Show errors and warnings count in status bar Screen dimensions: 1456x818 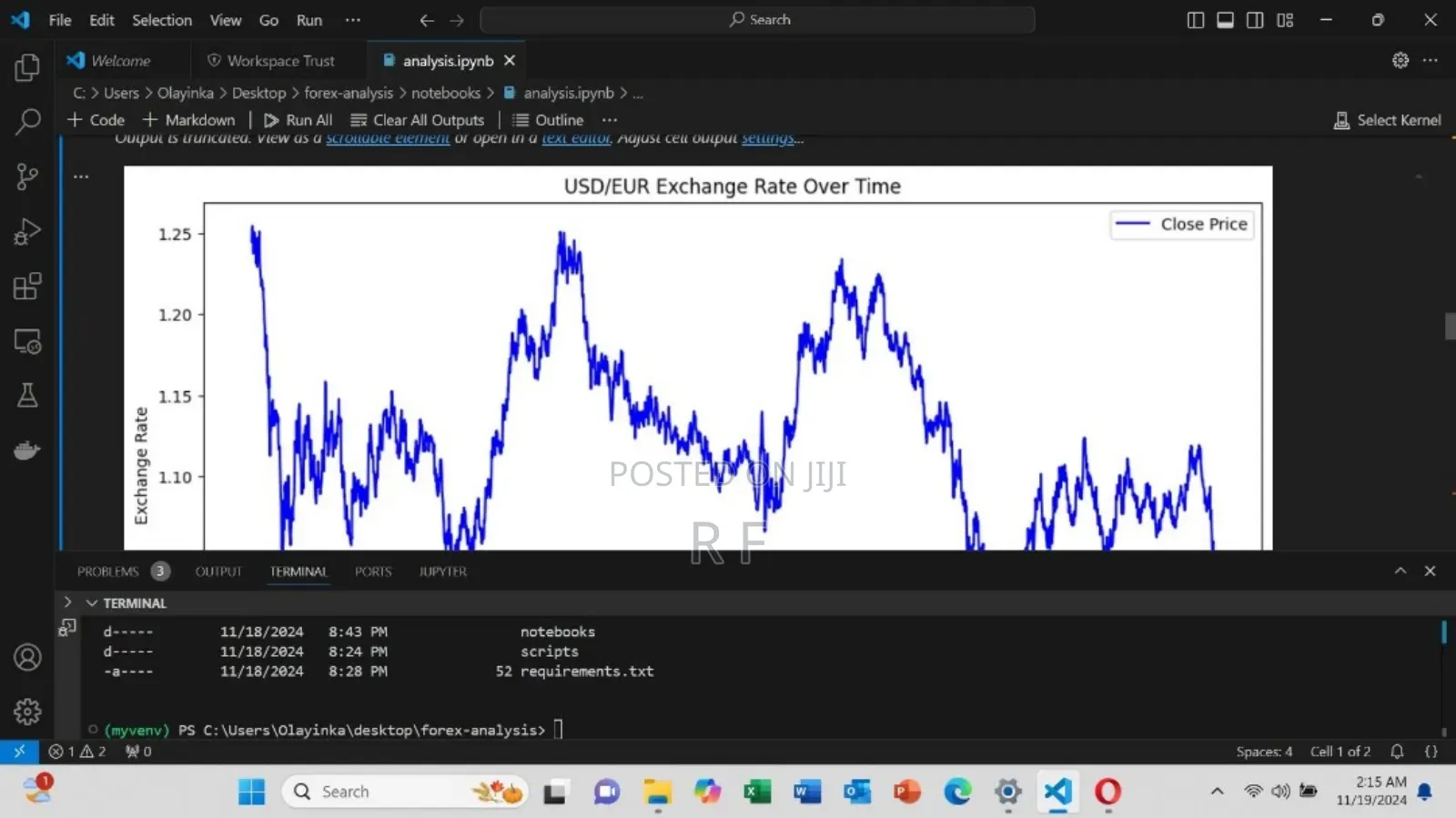pos(77,752)
